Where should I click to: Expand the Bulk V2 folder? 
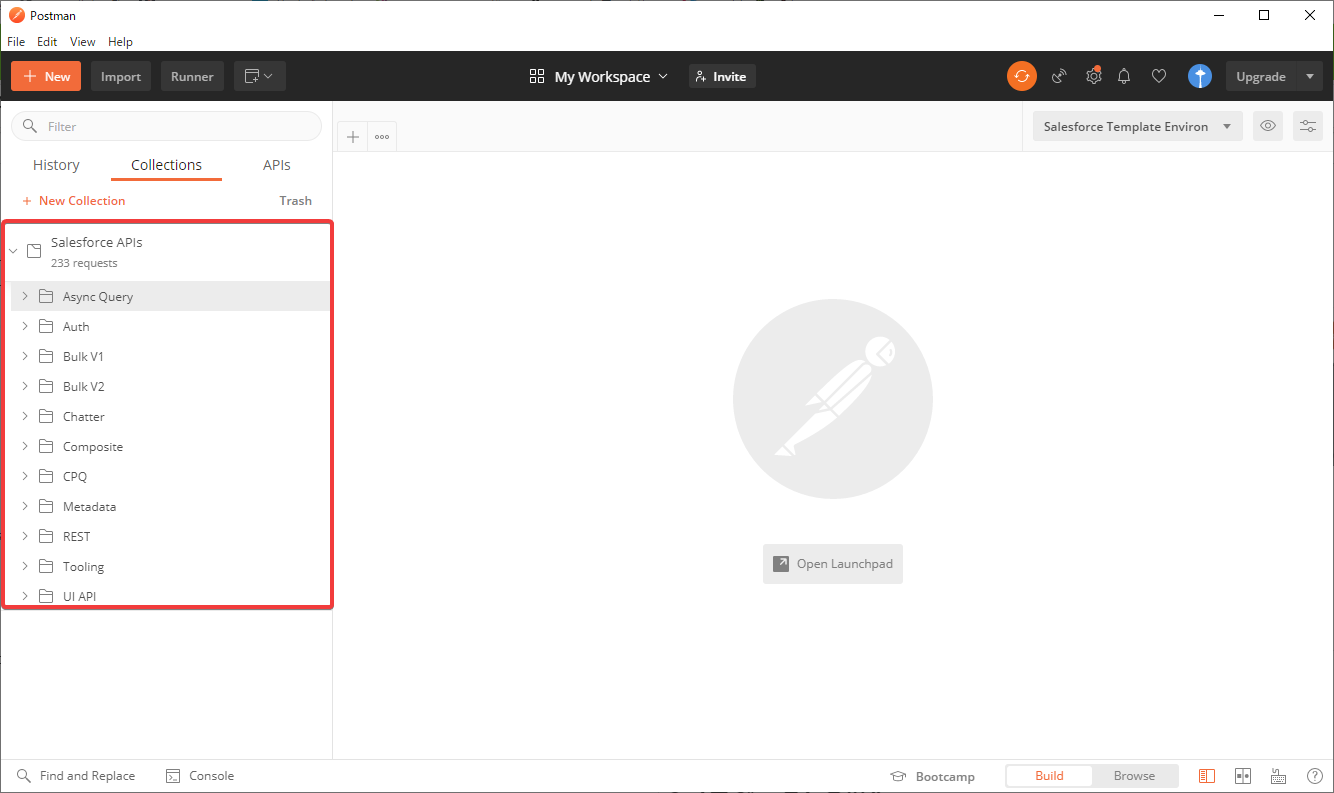[x=25, y=386]
